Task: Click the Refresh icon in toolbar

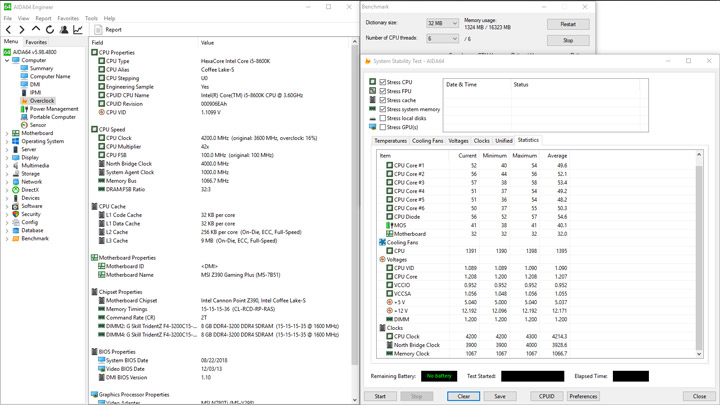Action: (x=50, y=30)
